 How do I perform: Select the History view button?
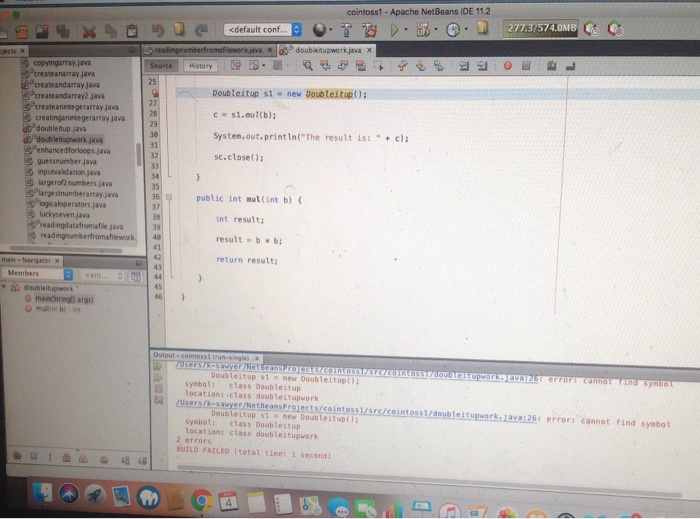pyautogui.click(x=200, y=66)
